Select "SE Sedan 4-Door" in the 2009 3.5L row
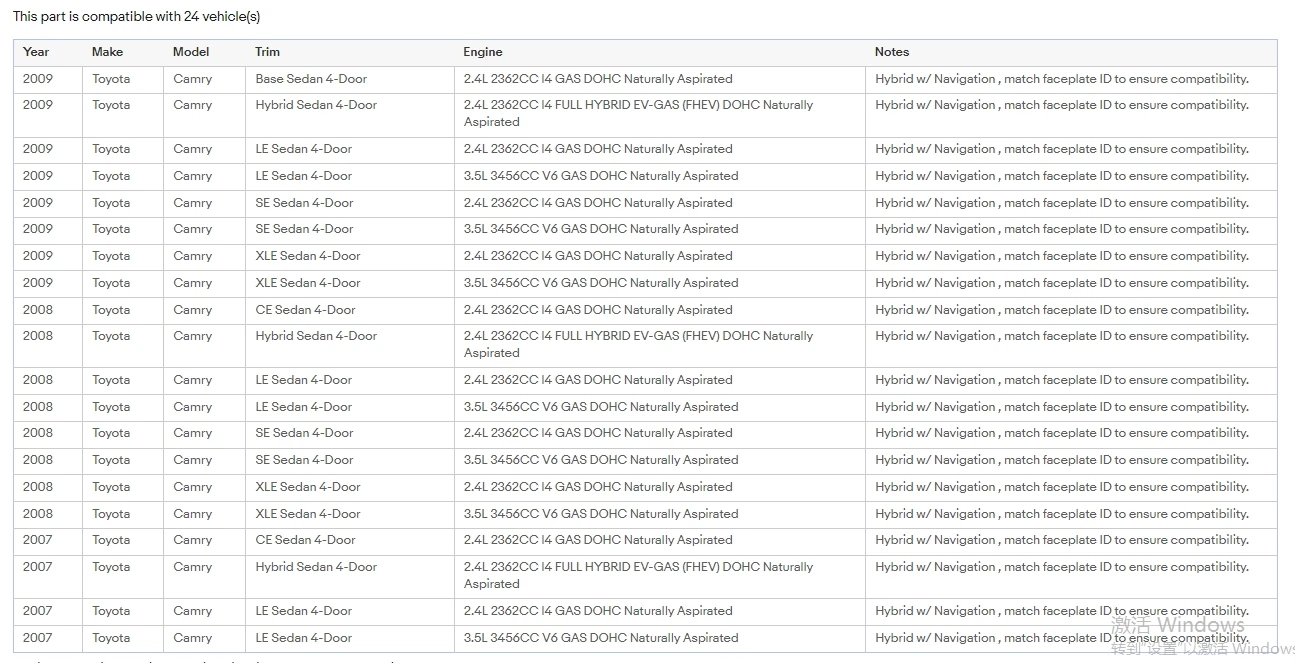 [304, 229]
